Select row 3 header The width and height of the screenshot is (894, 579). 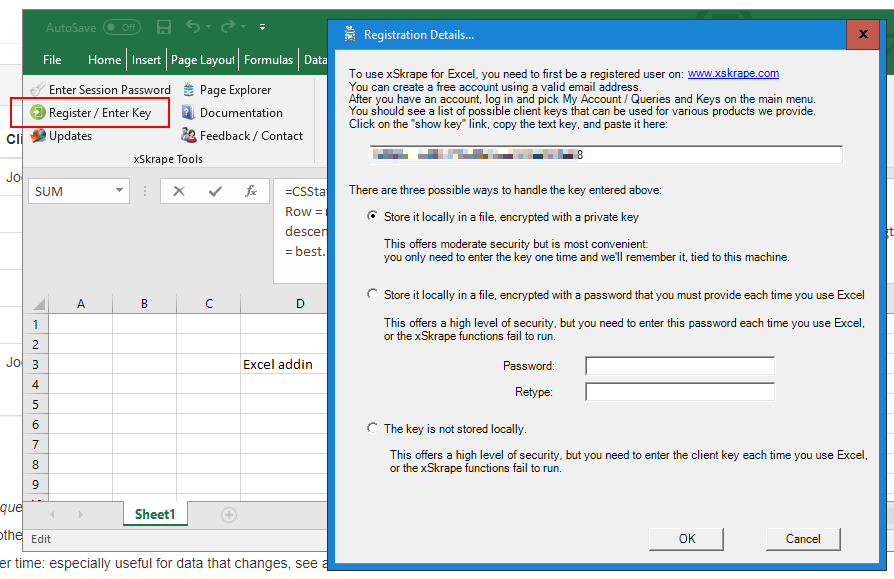click(x=35, y=364)
